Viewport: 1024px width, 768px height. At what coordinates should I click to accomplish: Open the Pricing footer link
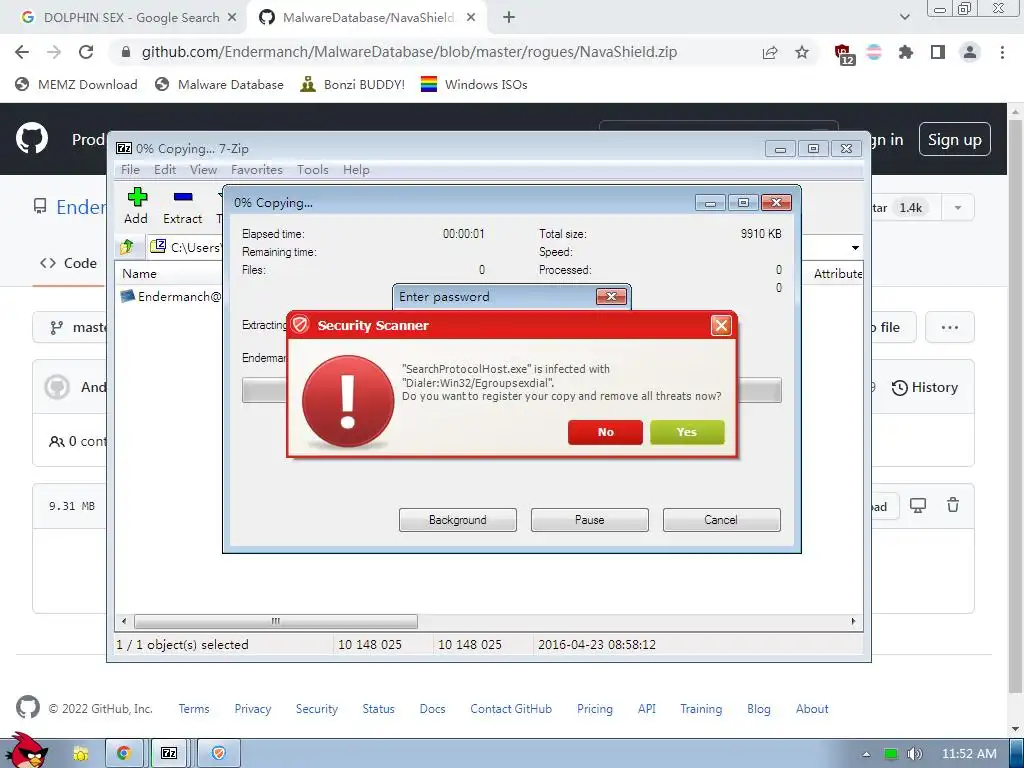(x=595, y=709)
